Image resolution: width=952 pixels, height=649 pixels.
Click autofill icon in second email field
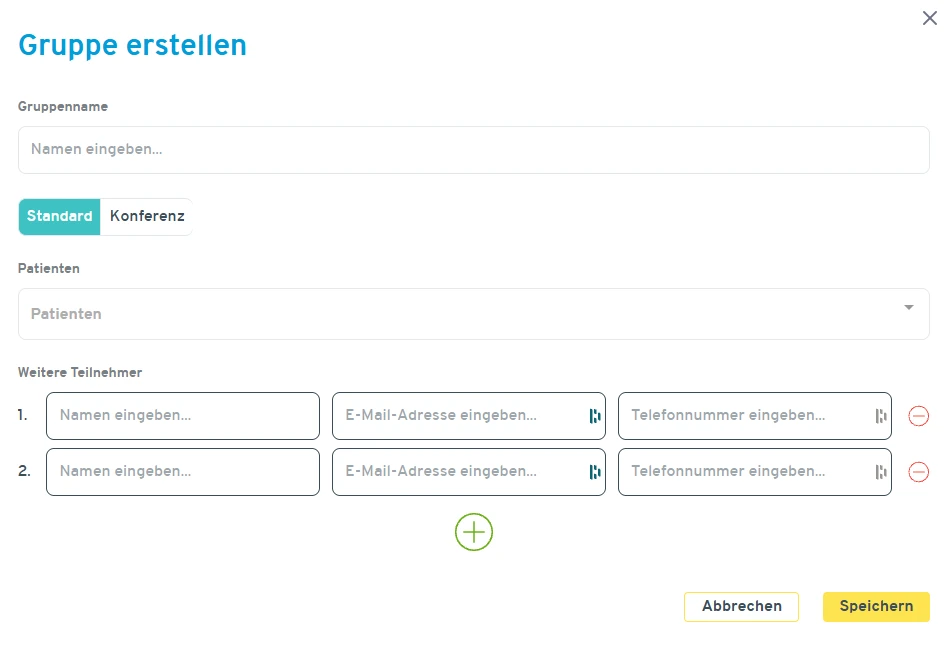click(x=594, y=472)
